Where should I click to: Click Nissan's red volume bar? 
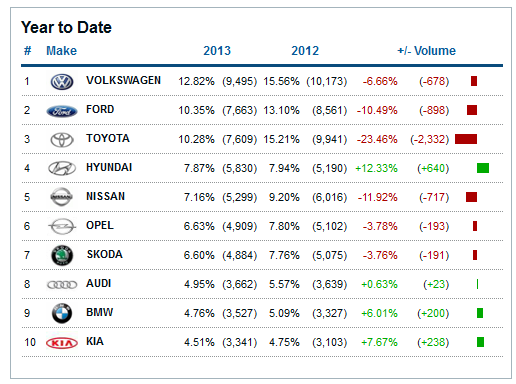tap(471, 197)
